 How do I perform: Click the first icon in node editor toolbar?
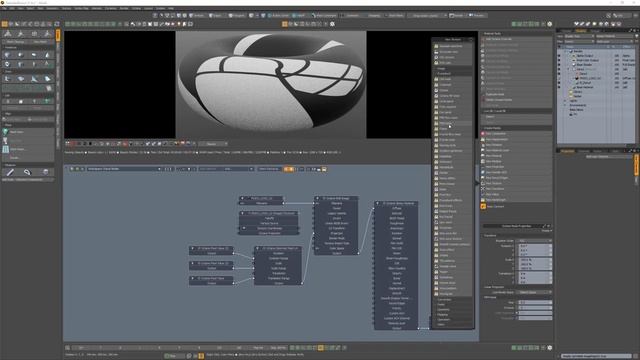[x=72, y=169]
